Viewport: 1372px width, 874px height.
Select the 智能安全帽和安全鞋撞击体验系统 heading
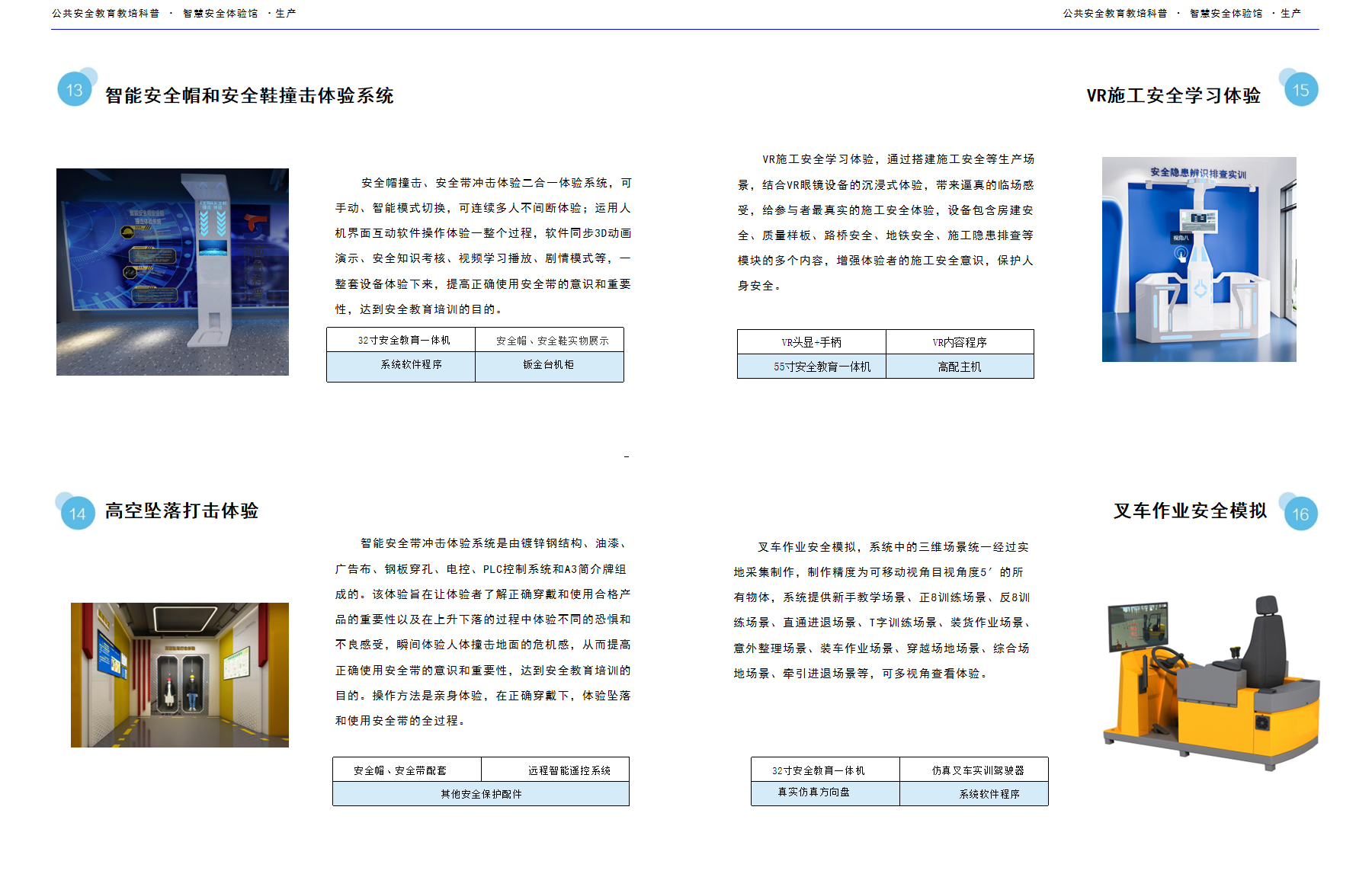point(249,96)
